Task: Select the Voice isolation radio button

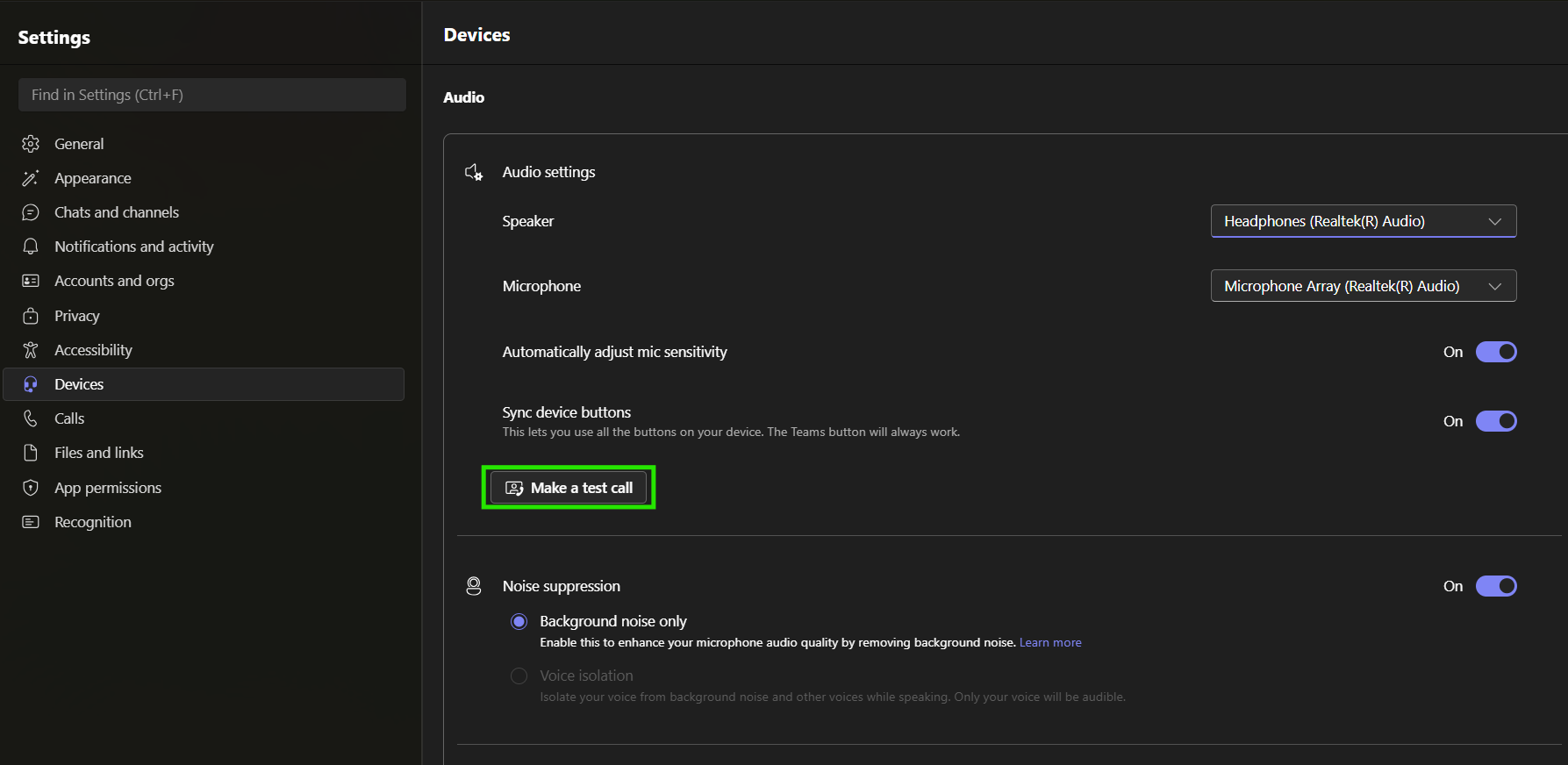Action: click(519, 676)
